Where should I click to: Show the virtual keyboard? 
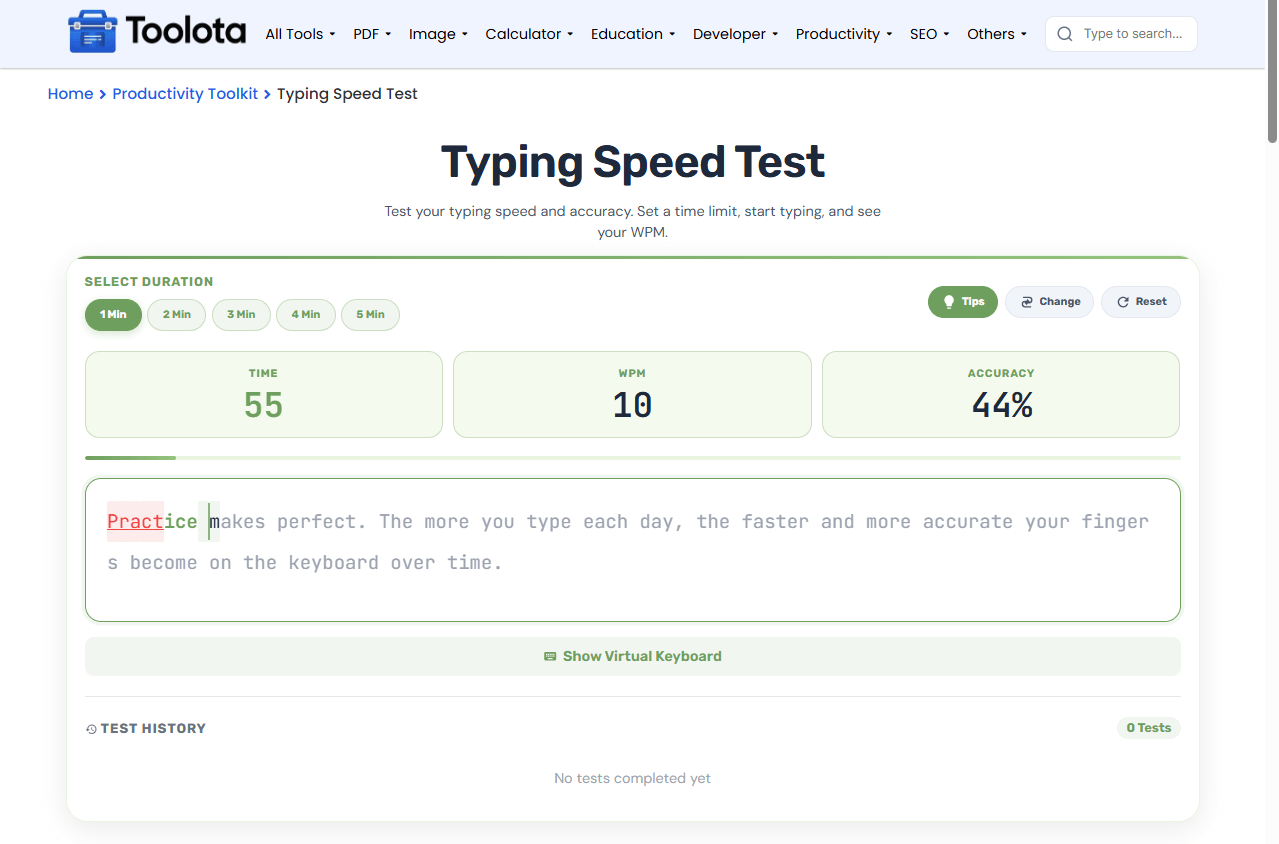coord(633,656)
